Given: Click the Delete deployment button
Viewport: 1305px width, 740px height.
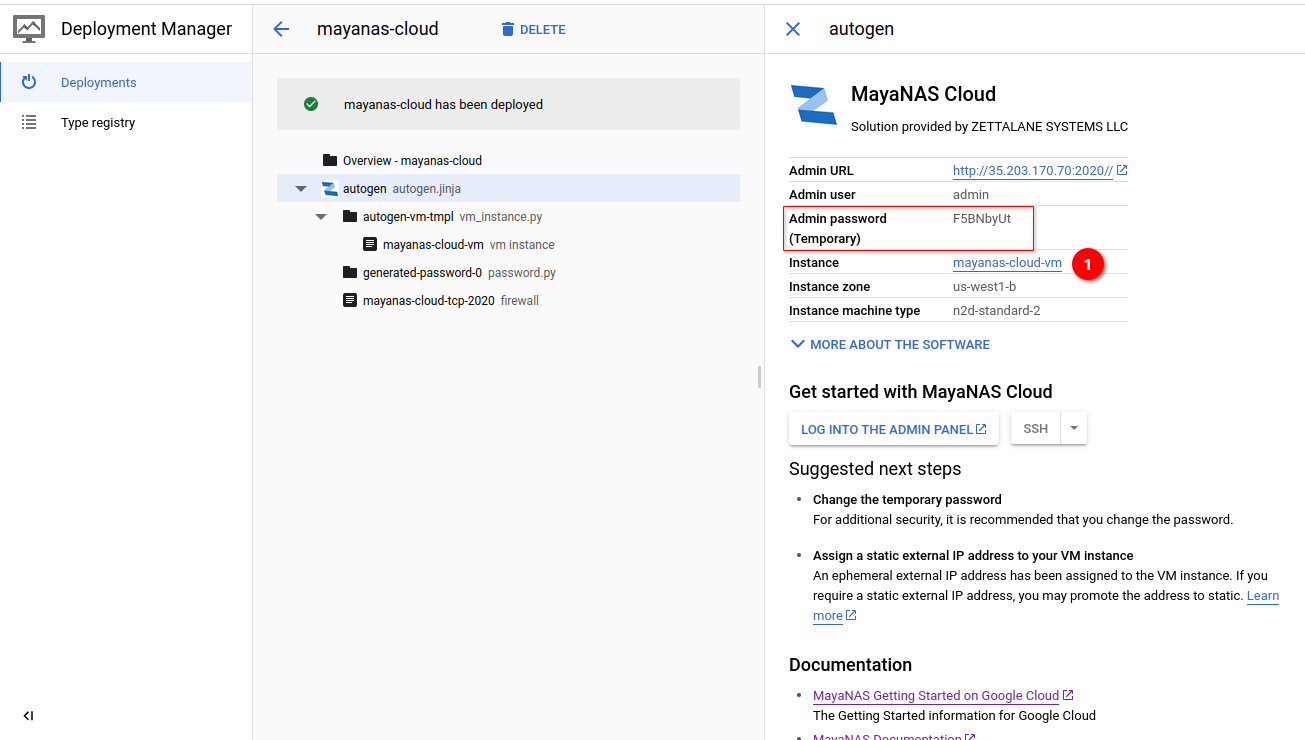Looking at the screenshot, I should pos(533,29).
